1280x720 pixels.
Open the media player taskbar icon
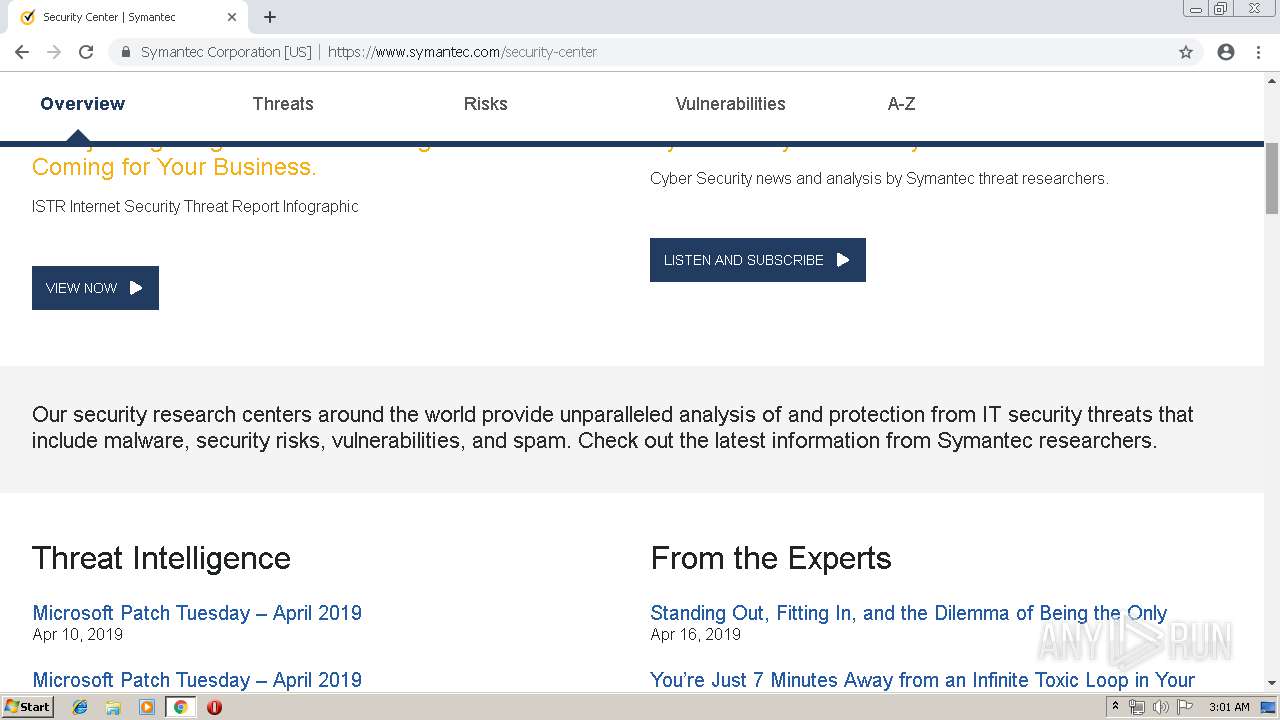(147, 707)
